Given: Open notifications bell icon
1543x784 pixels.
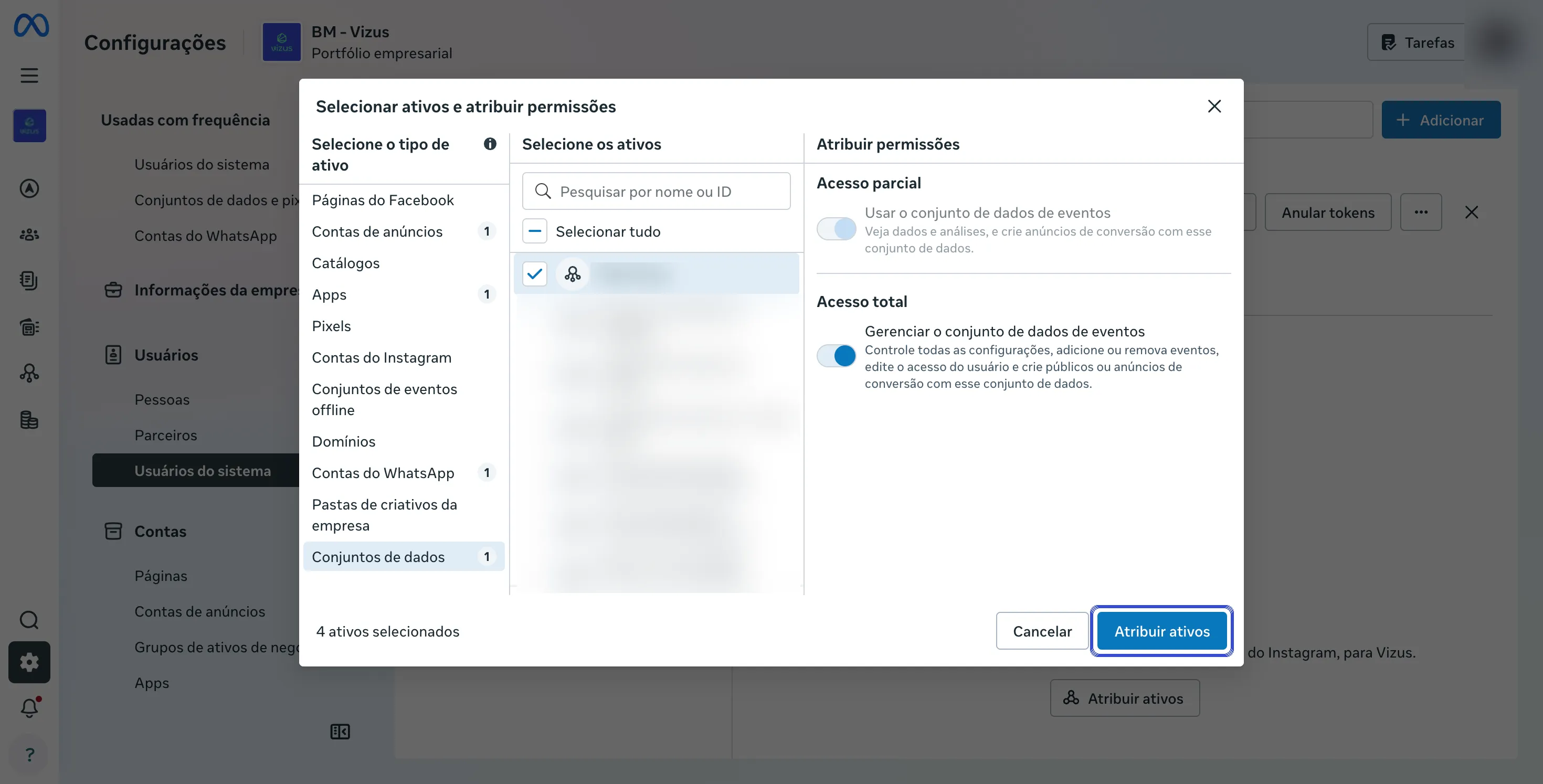Looking at the screenshot, I should (x=29, y=708).
